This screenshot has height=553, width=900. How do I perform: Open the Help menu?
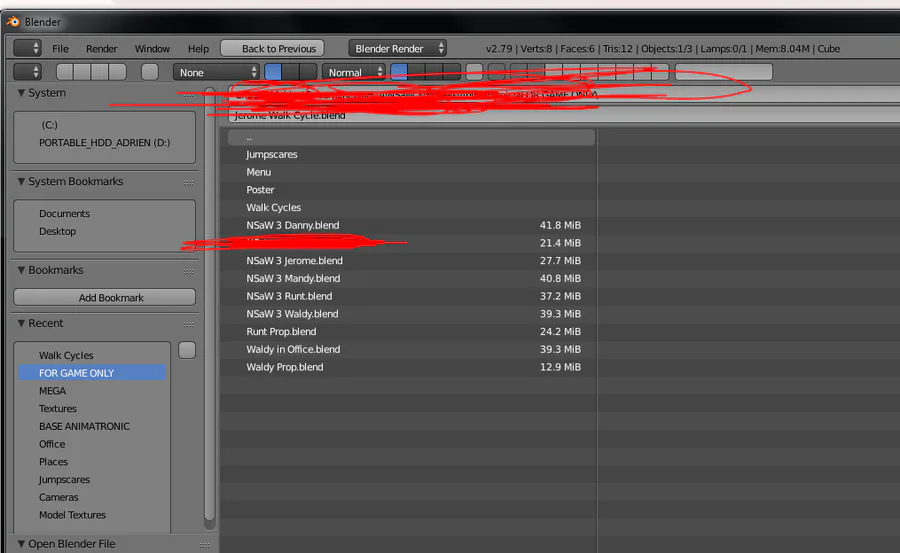(198, 49)
